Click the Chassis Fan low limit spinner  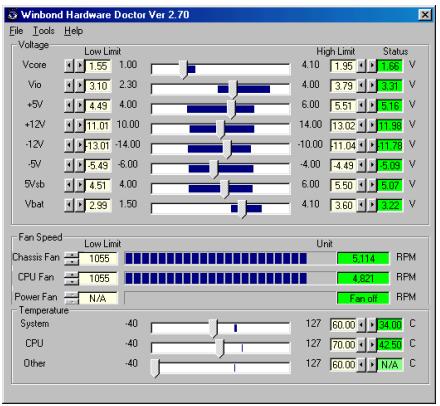coord(71,258)
